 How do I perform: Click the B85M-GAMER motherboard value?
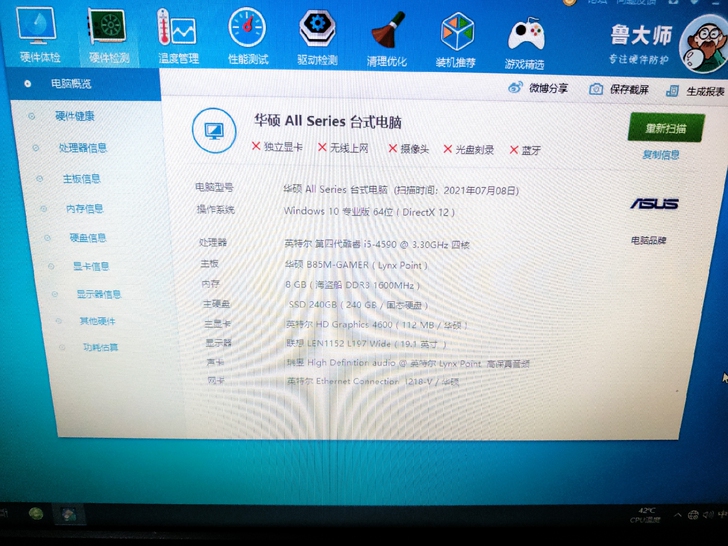tap(356, 265)
